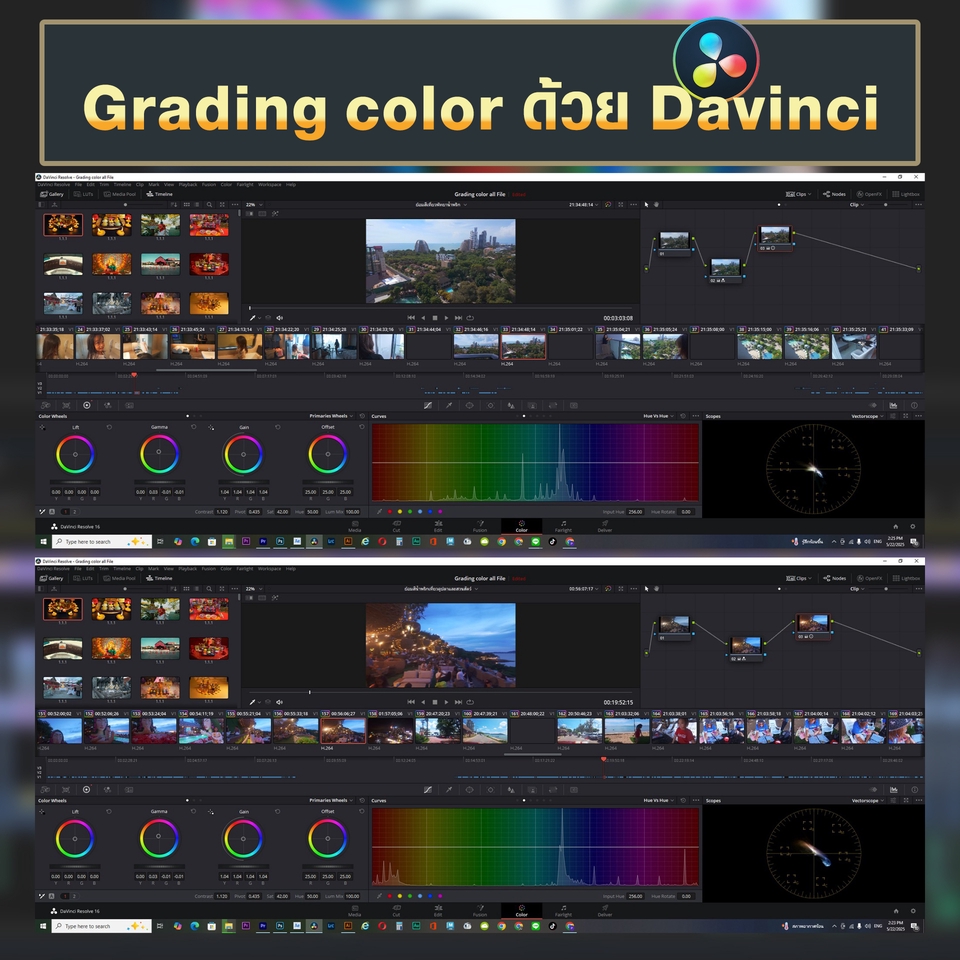The width and height of the screenshot is (960, 960).
Task: Open the Info palette icon in lower Resolve window
Action: (914, 790)
